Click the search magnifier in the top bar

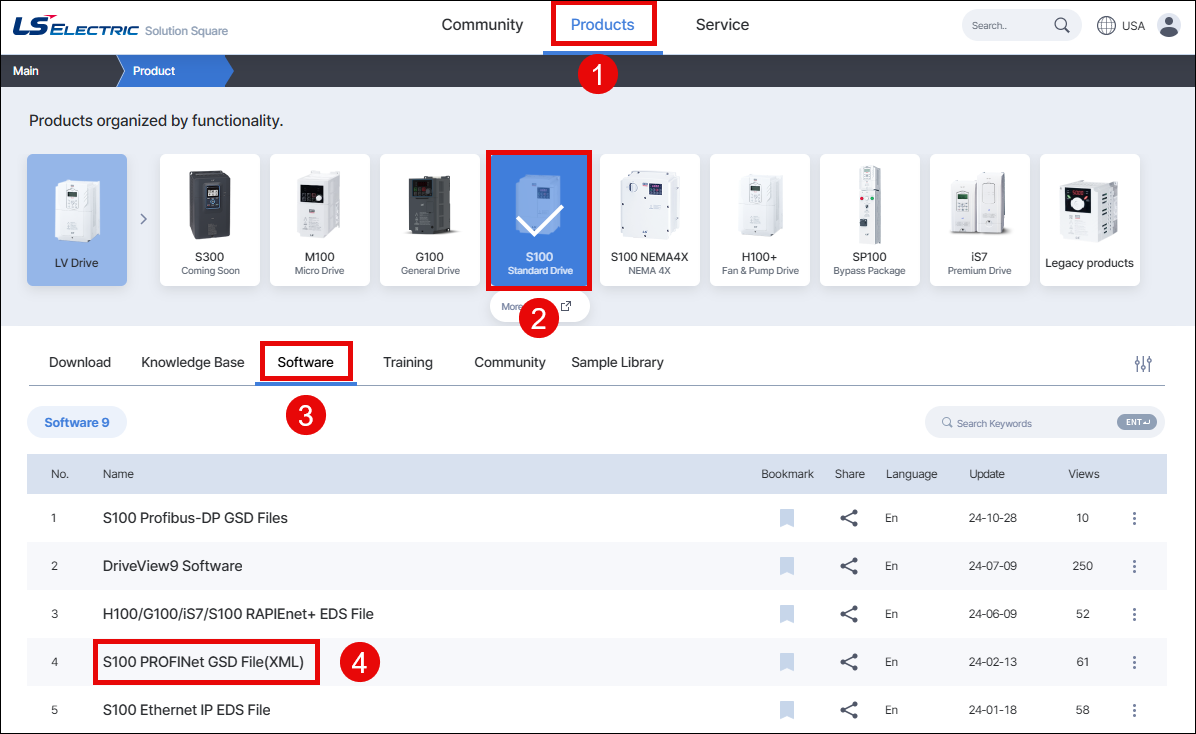1063,25
